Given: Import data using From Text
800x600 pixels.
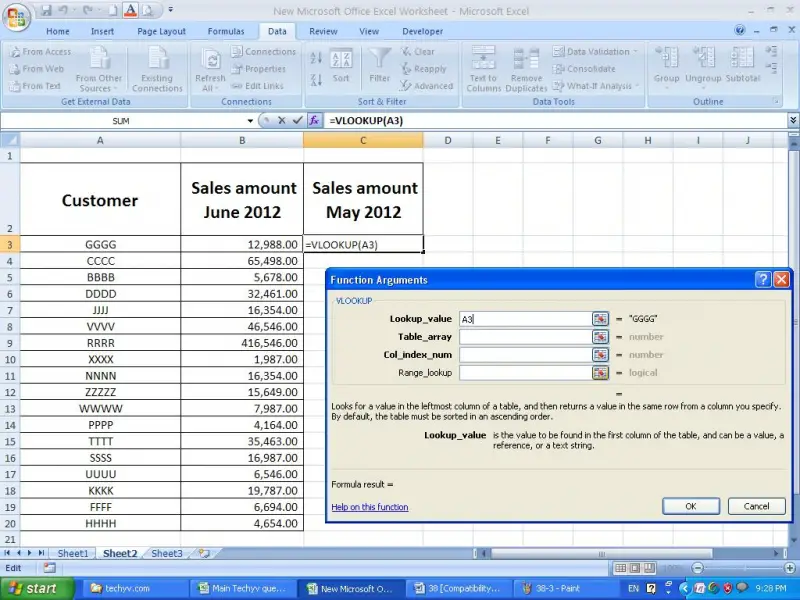Looking at the screenshot, I should click(x=36, y=86).
